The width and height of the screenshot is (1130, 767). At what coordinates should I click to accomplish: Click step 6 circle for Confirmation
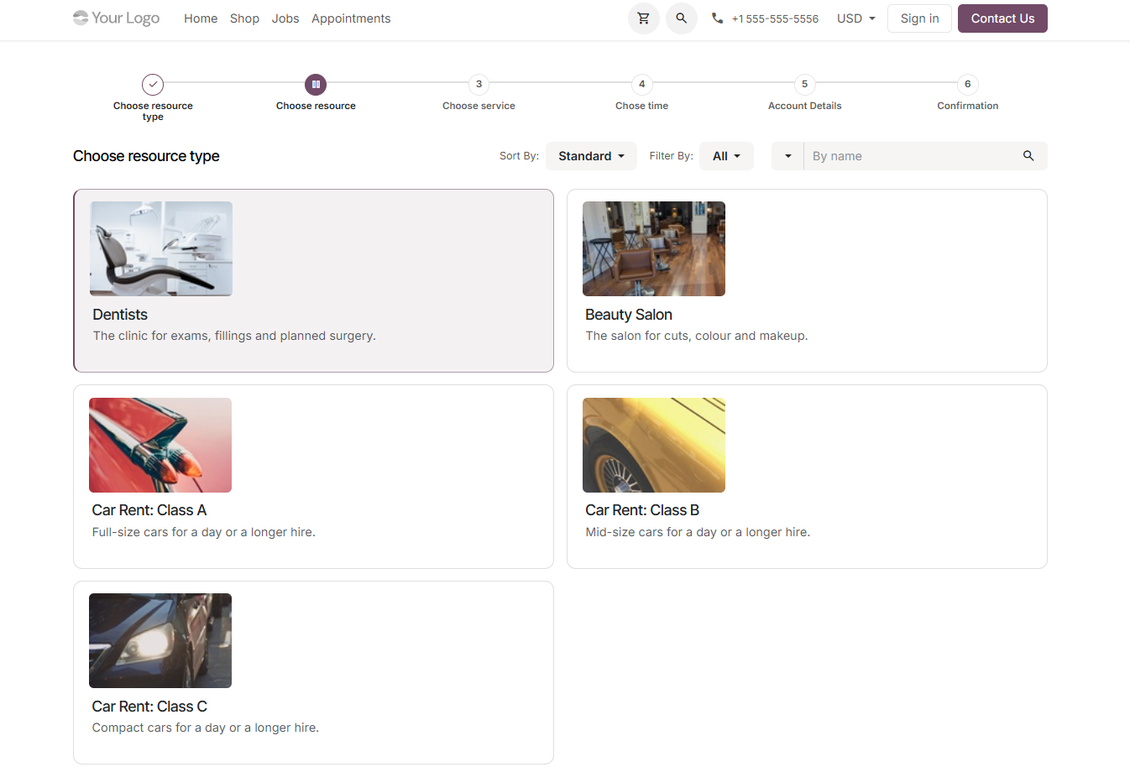967,84
